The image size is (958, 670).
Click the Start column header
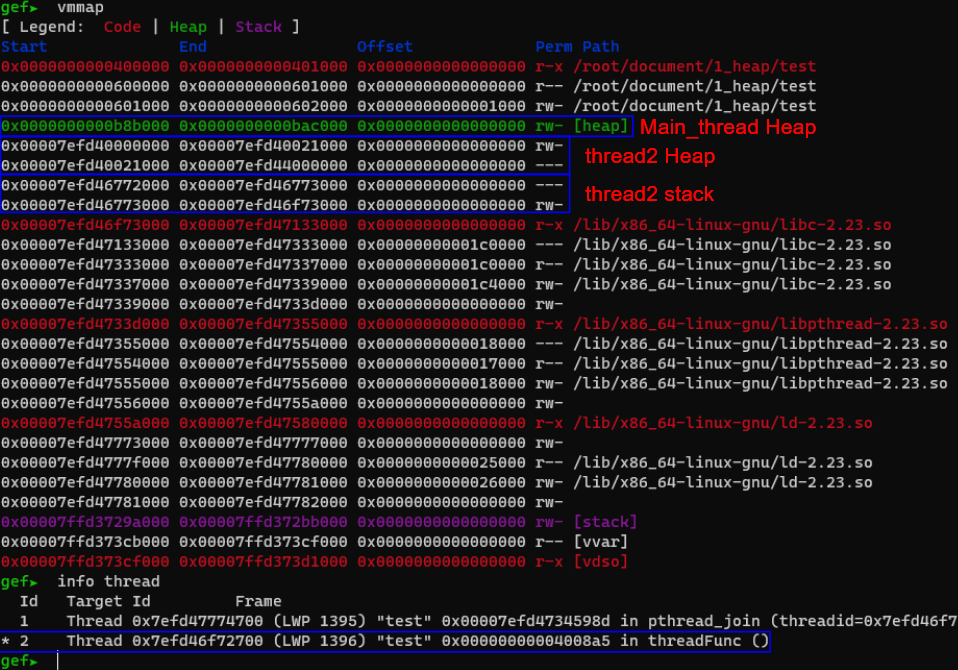coord(23,47)
